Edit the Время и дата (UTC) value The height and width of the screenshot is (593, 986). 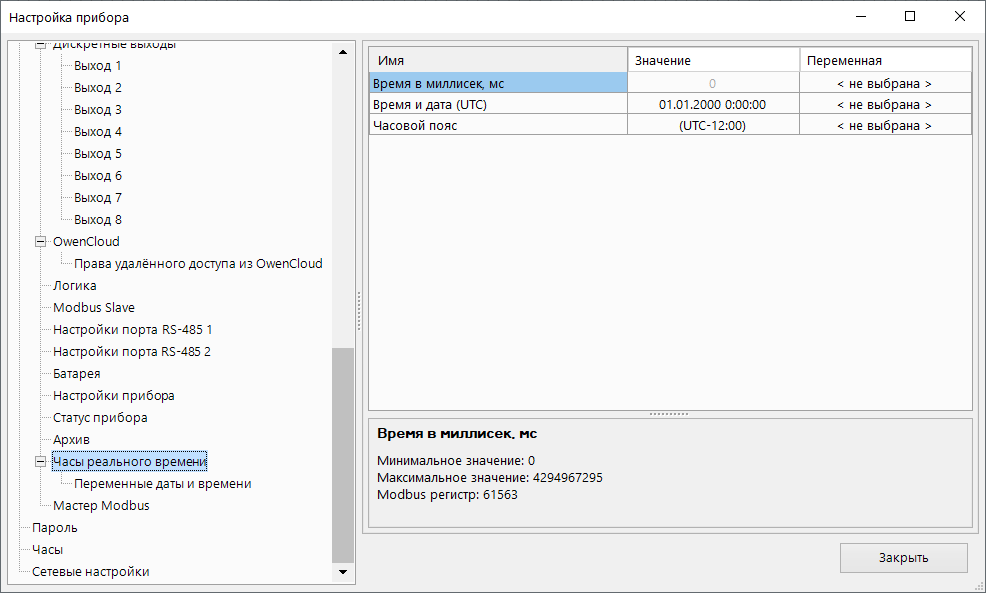pos(712,105)
